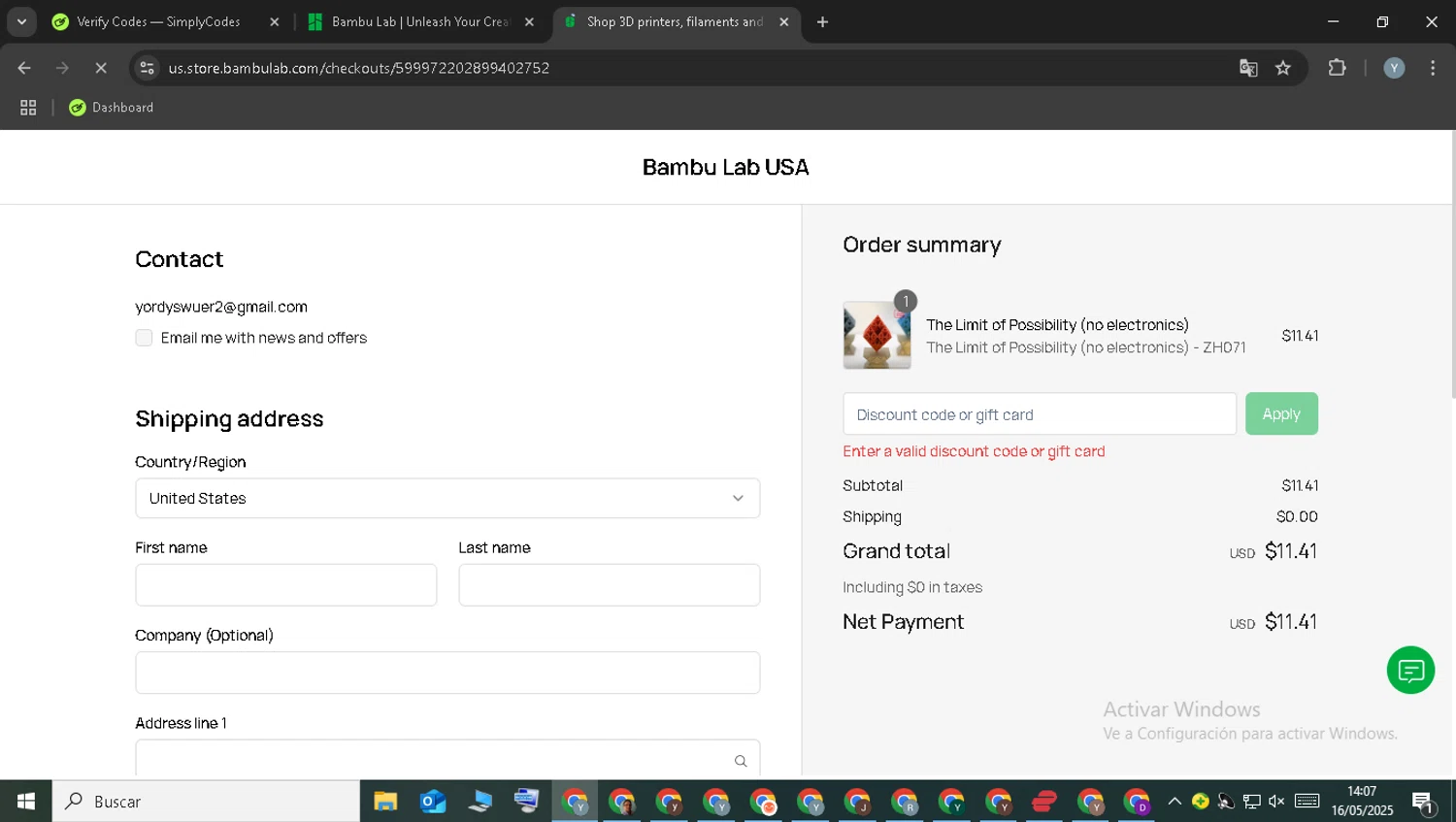Open File Explorer from taskbar

pos(385,802)
